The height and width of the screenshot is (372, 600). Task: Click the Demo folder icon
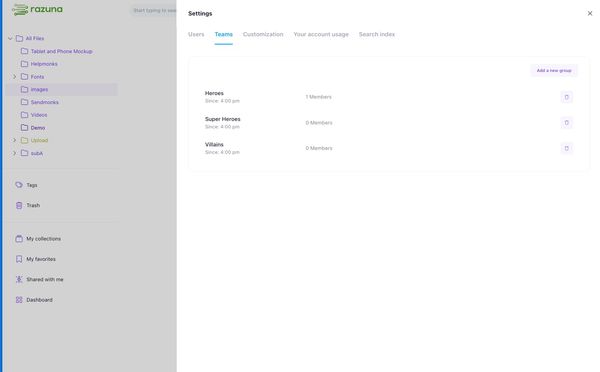click(x=24, y=127)
